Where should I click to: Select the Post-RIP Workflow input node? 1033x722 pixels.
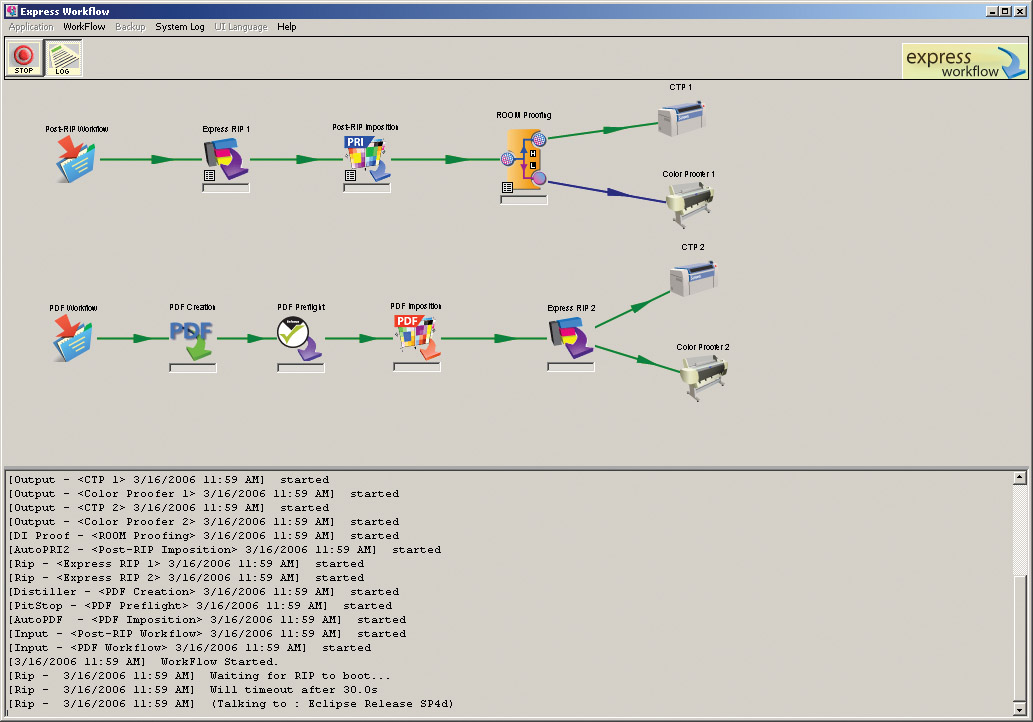[75, 160]
